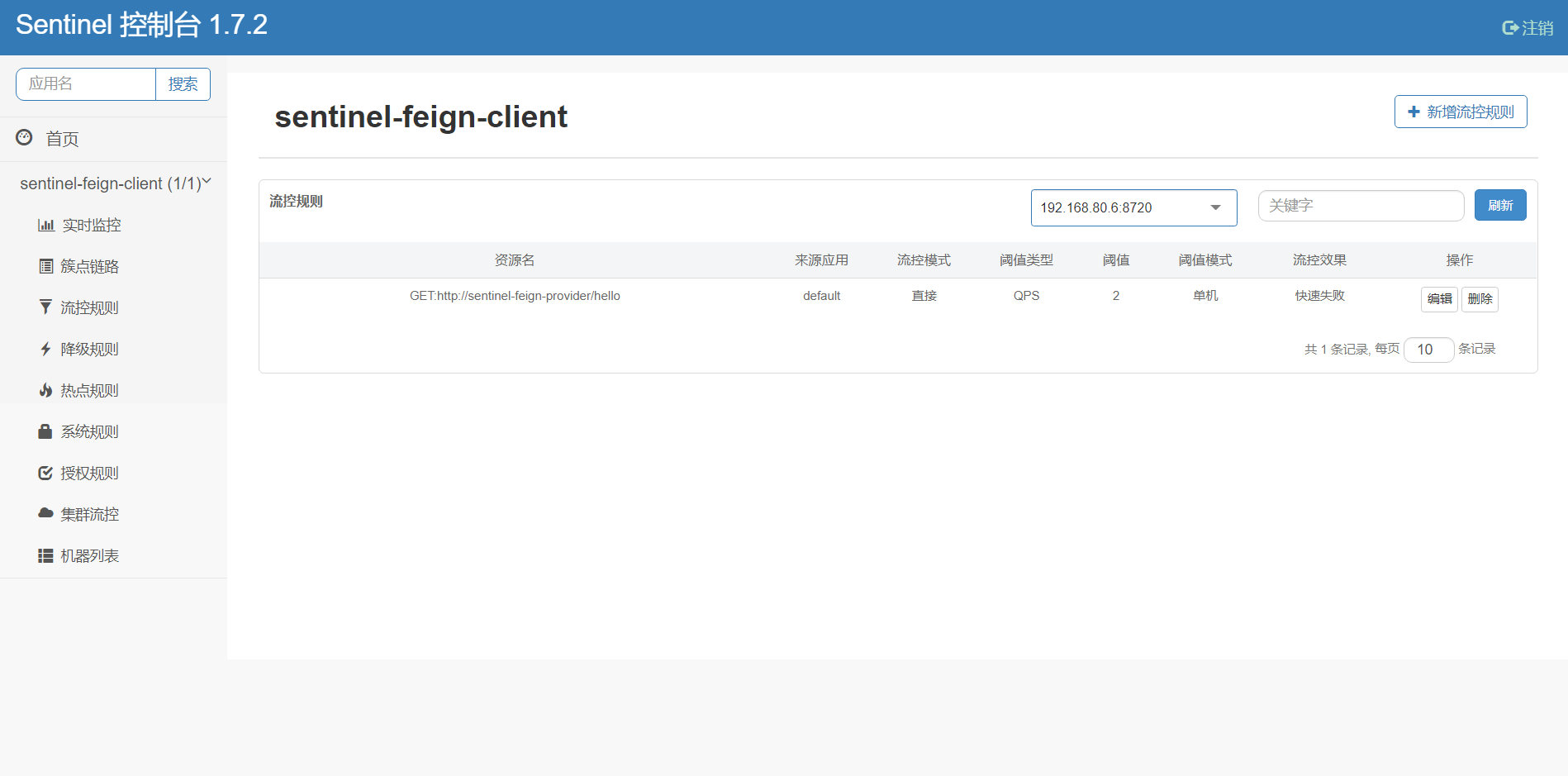The height and width of the screenshot is (776, 1568).
Task: Click the 阈值类型 column header
Action: click(x=1026, y=260)
